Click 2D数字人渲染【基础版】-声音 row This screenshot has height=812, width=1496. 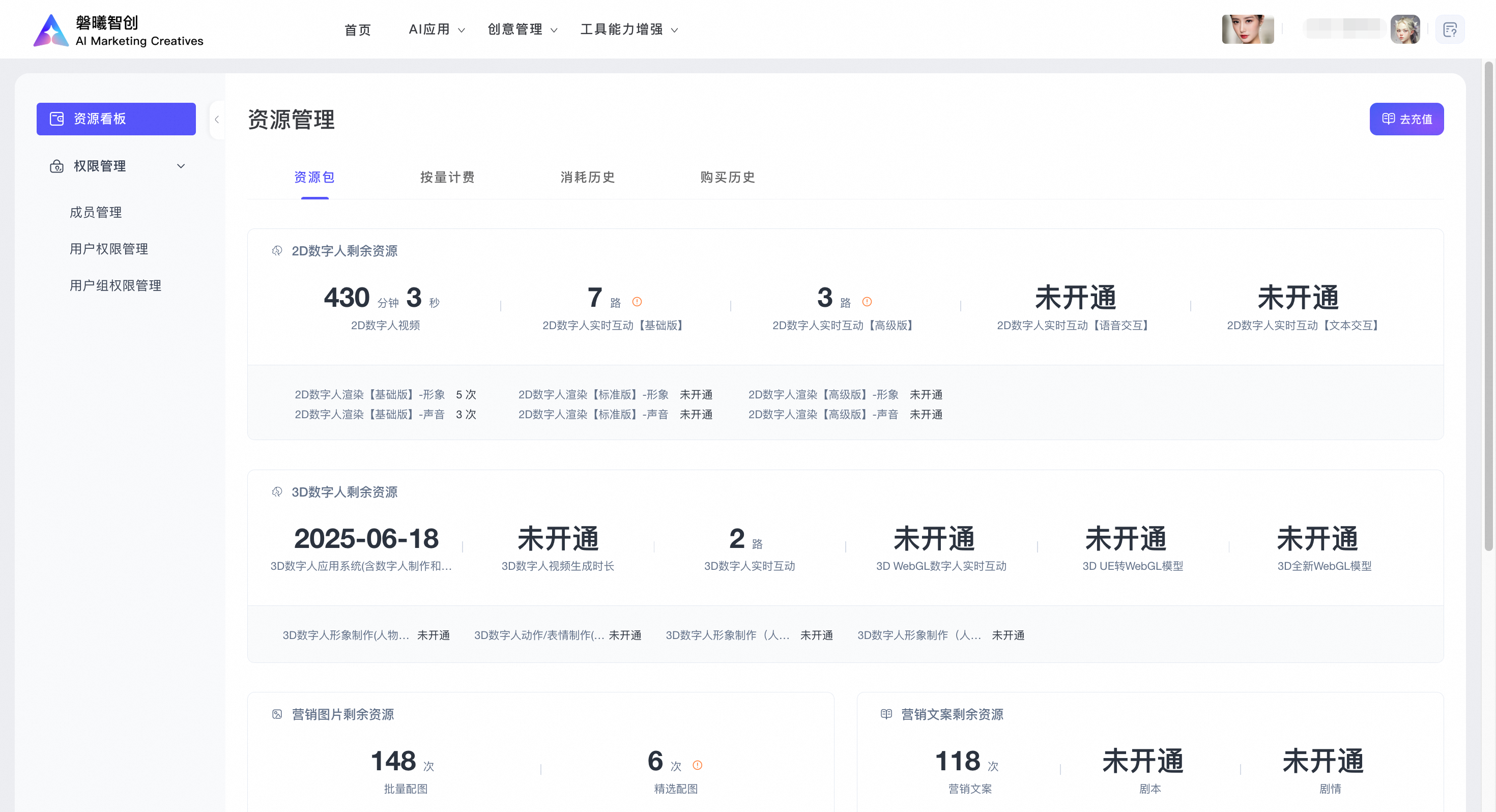tap(386, 414)
